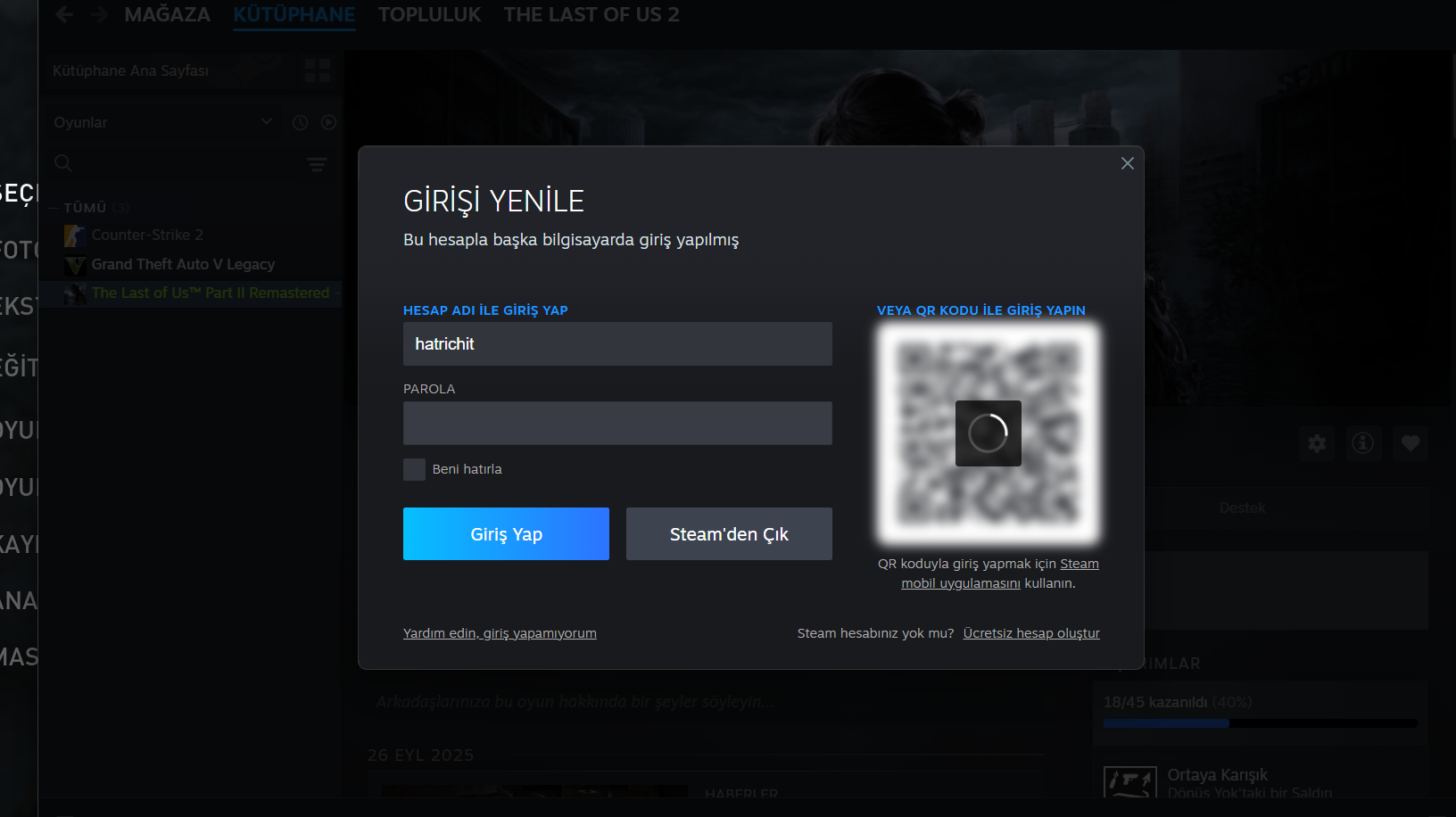Open the library advanced filter icon
Viewport: 1456px width, 817px height.
[317, 164]
